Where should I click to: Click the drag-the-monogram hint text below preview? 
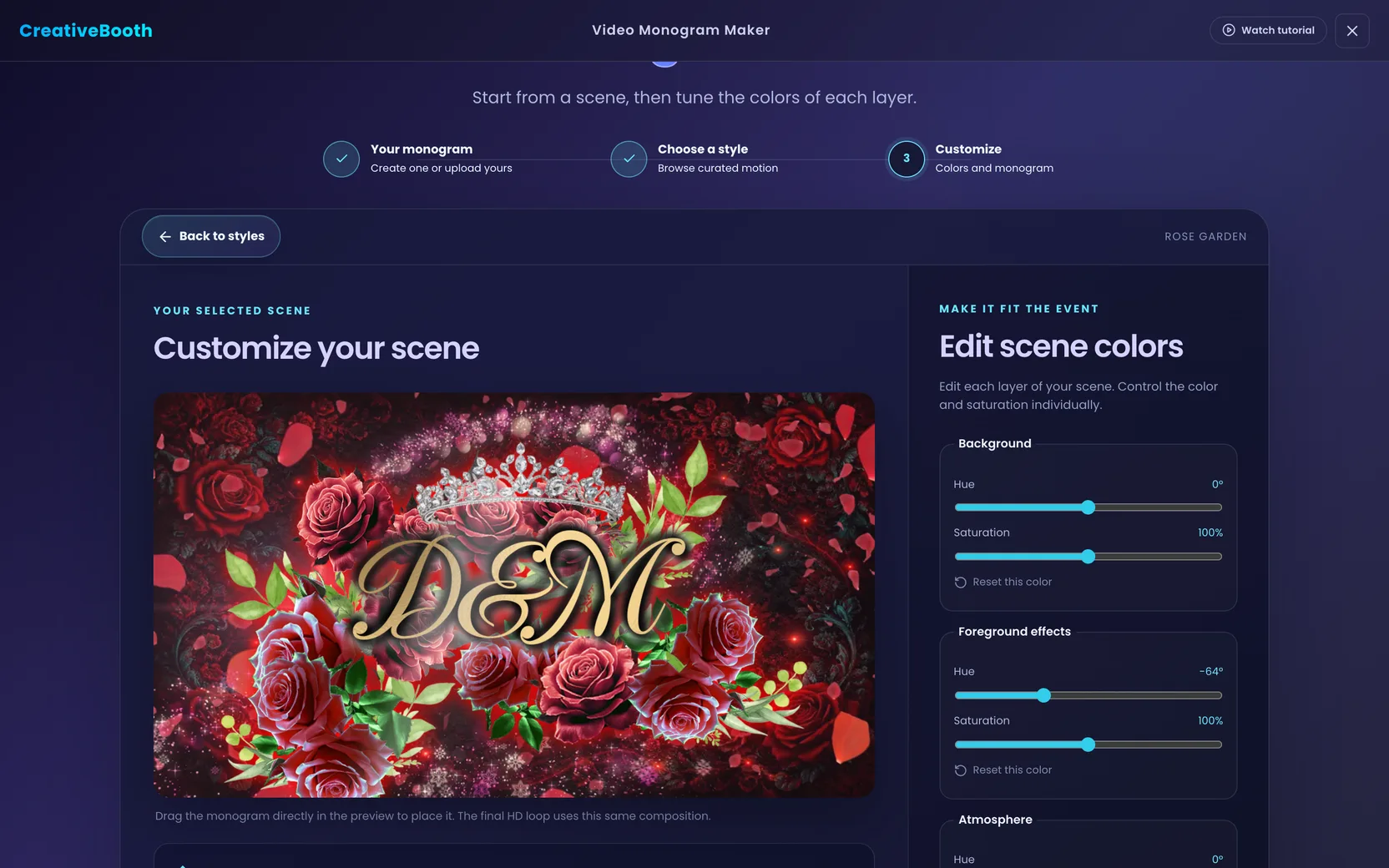[432, 815]
